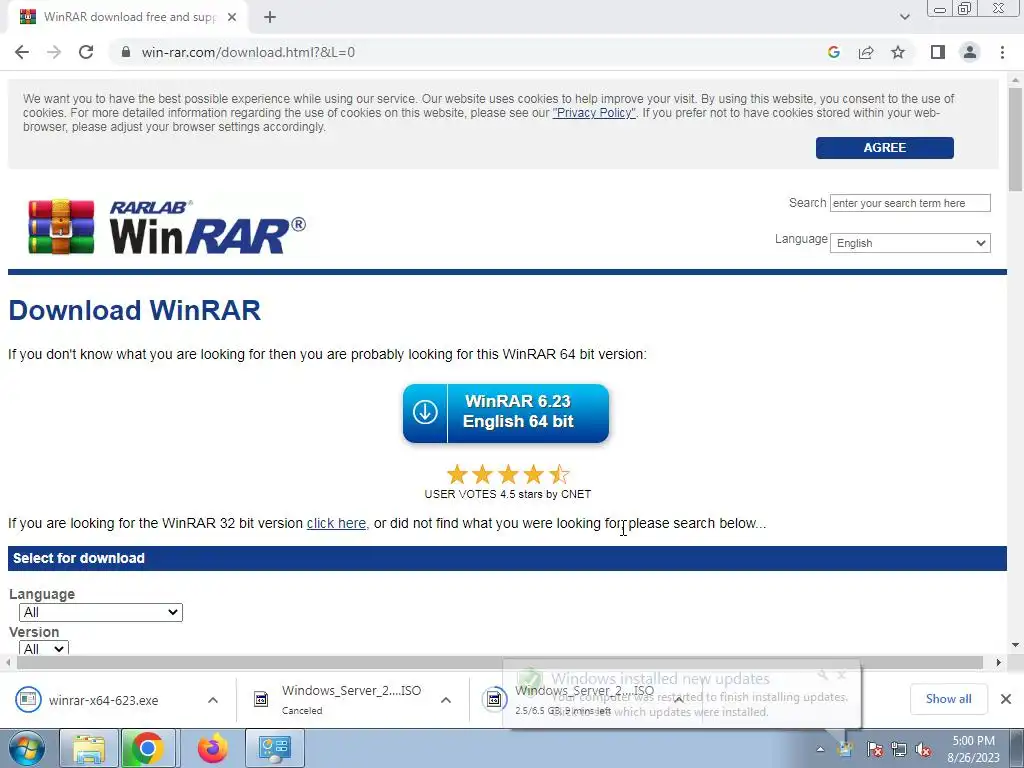Viewport: 1024px width, 768px height.
Task: Expand options for winrar-x64-623.exe download
Action: click(x=213, y=700)
